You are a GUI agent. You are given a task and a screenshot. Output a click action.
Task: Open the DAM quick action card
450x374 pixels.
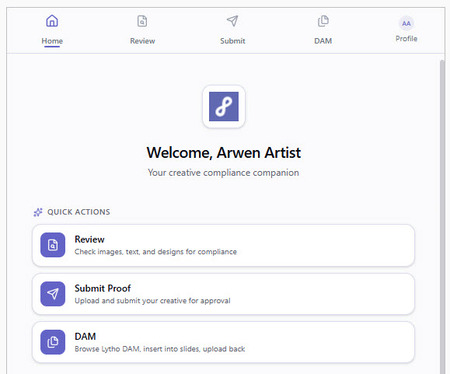(x=223, y=342)
